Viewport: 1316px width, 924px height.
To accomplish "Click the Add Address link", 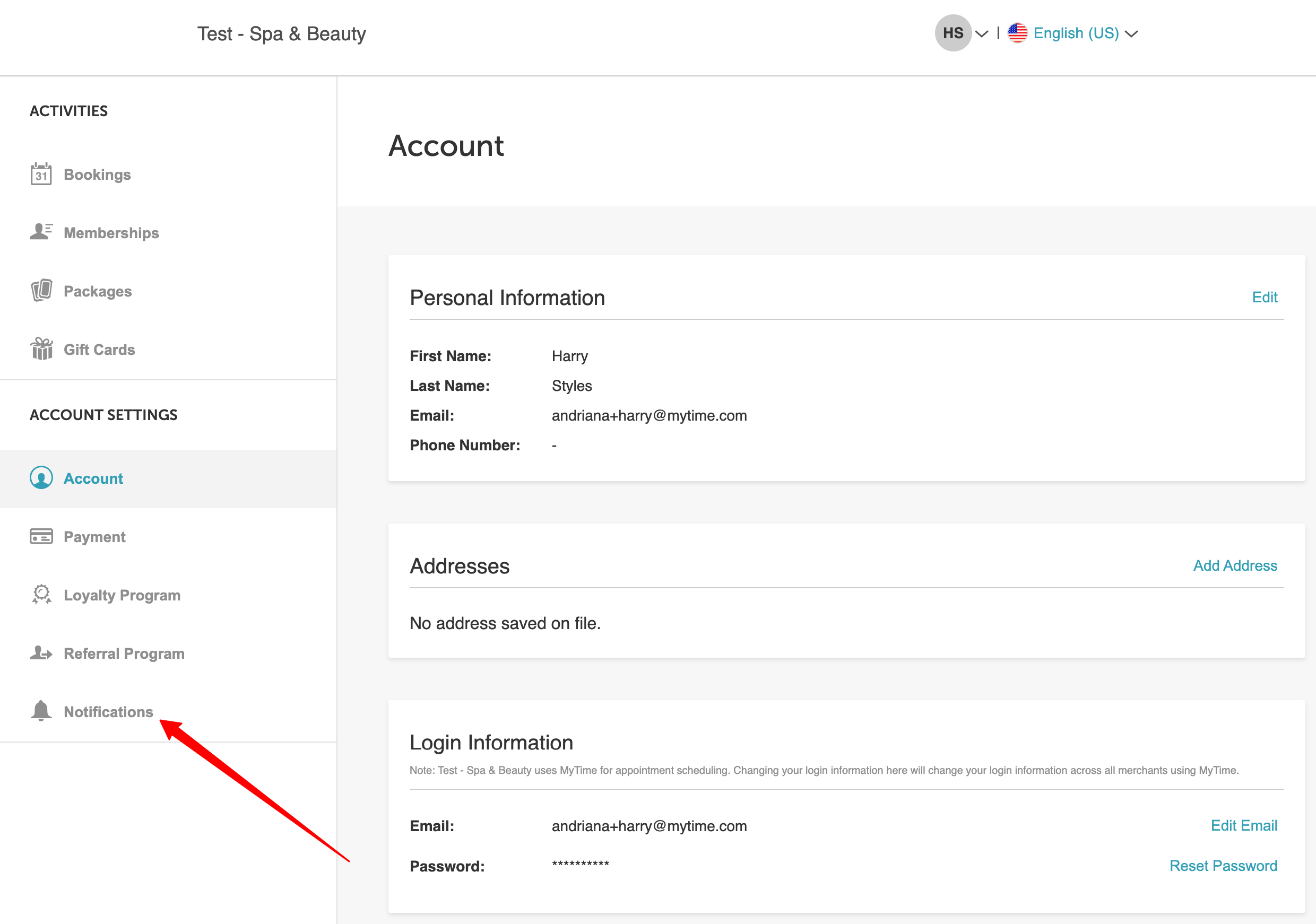I will point(1235,565).
